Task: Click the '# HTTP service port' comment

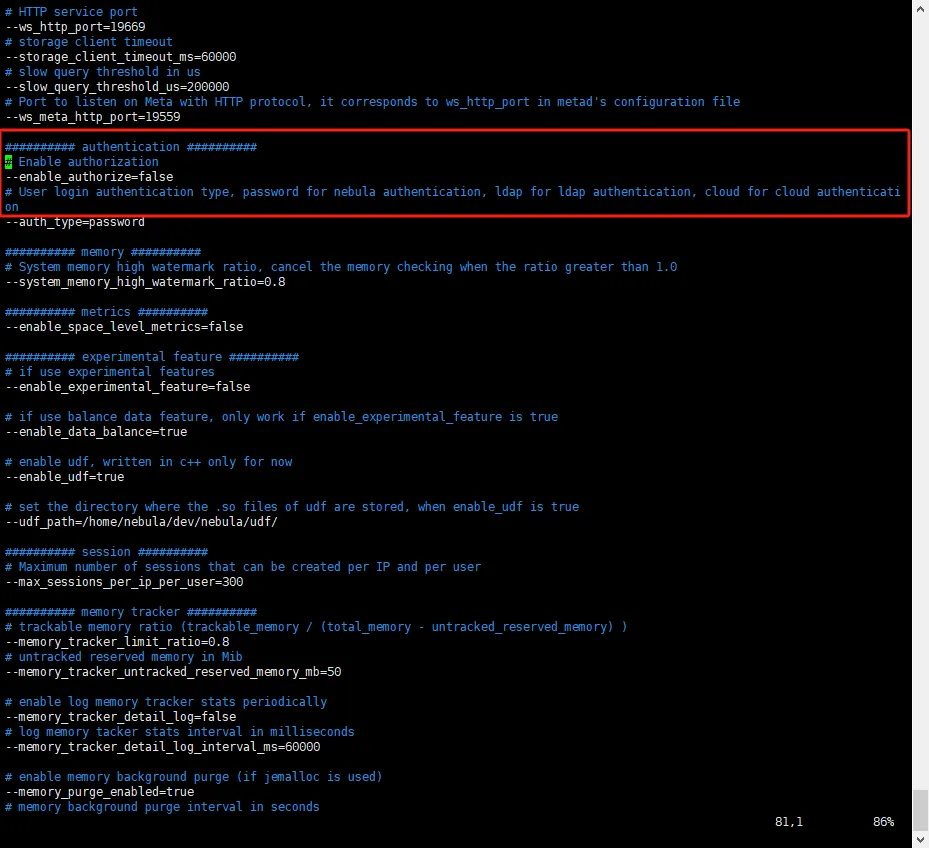Action: pyautogui.click(x=71, y=12)
